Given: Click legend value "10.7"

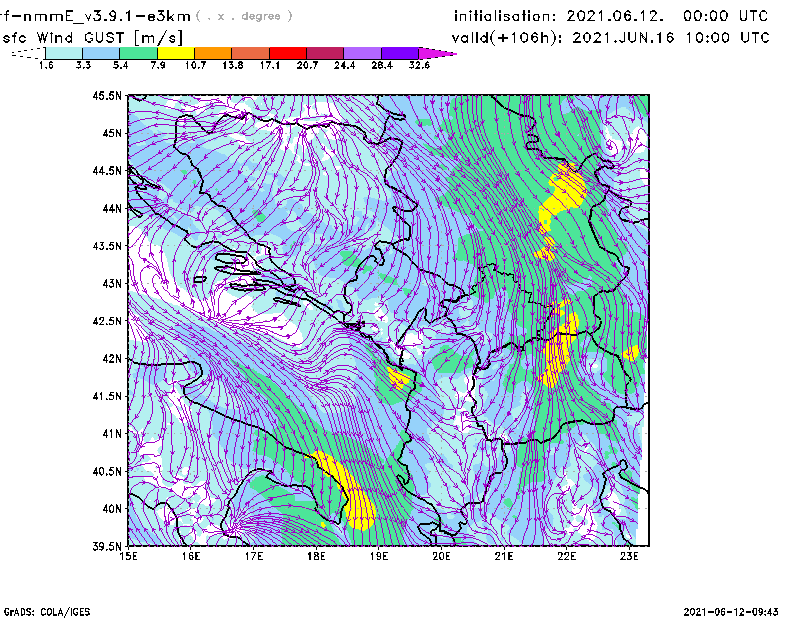Looking at the screenshot, I should tap(195, 65).
